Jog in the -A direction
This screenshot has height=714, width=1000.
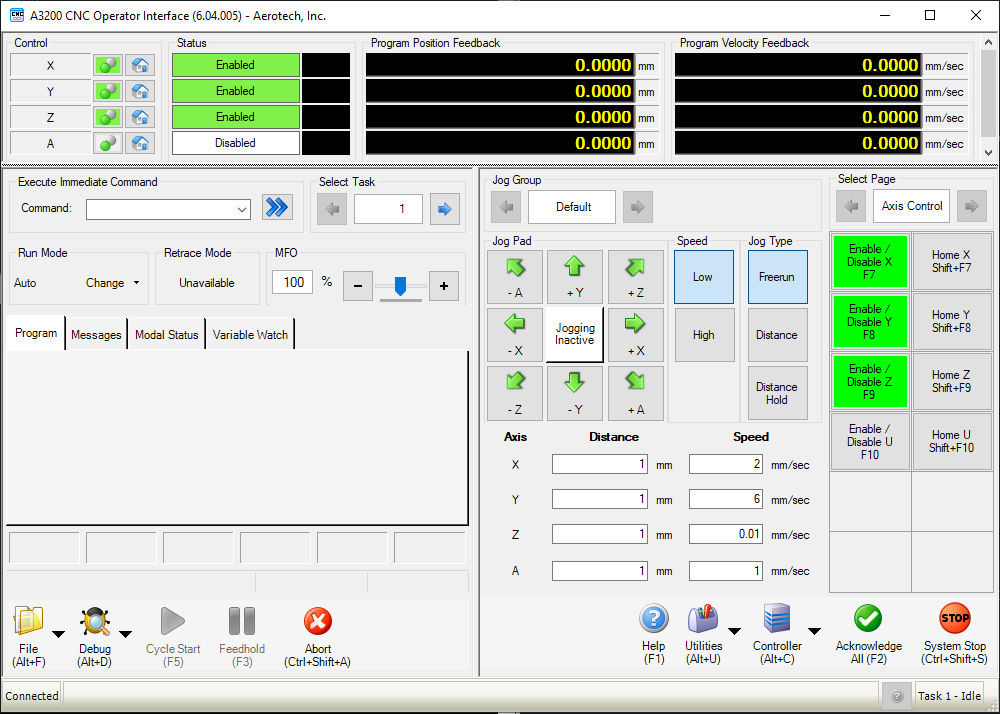(x=515, y=277)
